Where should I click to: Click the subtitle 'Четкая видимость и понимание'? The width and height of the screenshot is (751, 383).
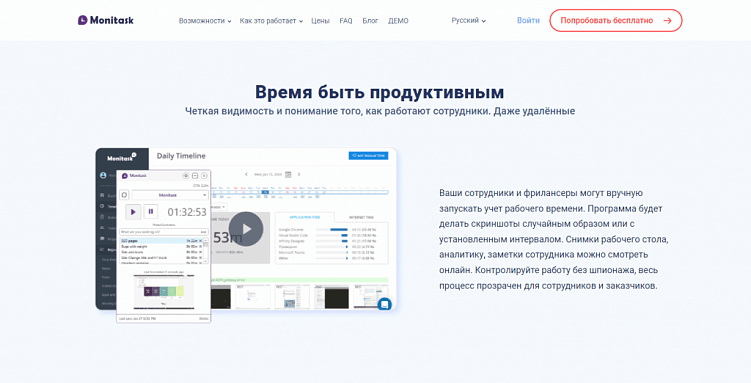(380, 111)
